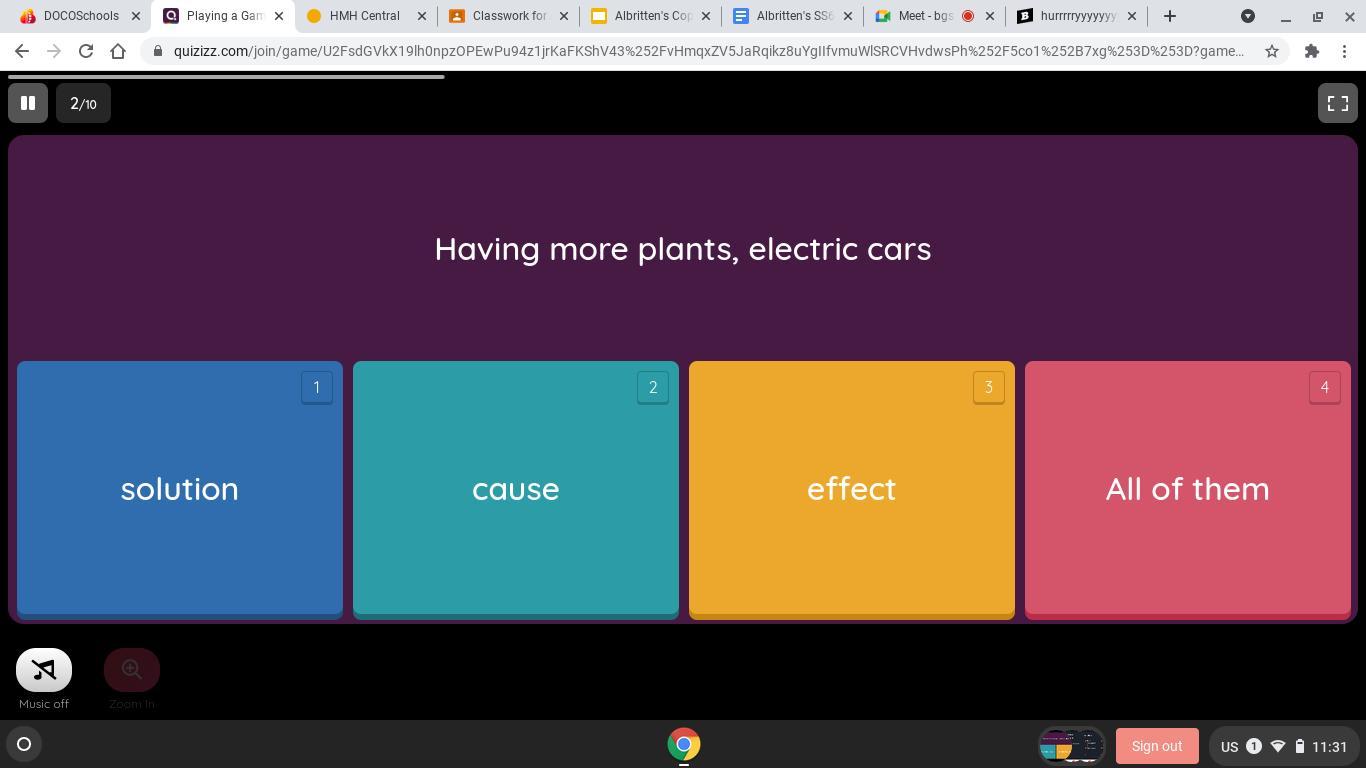Viewport: 1366px width, 768px height.
Task: Bookmark this page with the star
Action: (x=1272, y=51)
